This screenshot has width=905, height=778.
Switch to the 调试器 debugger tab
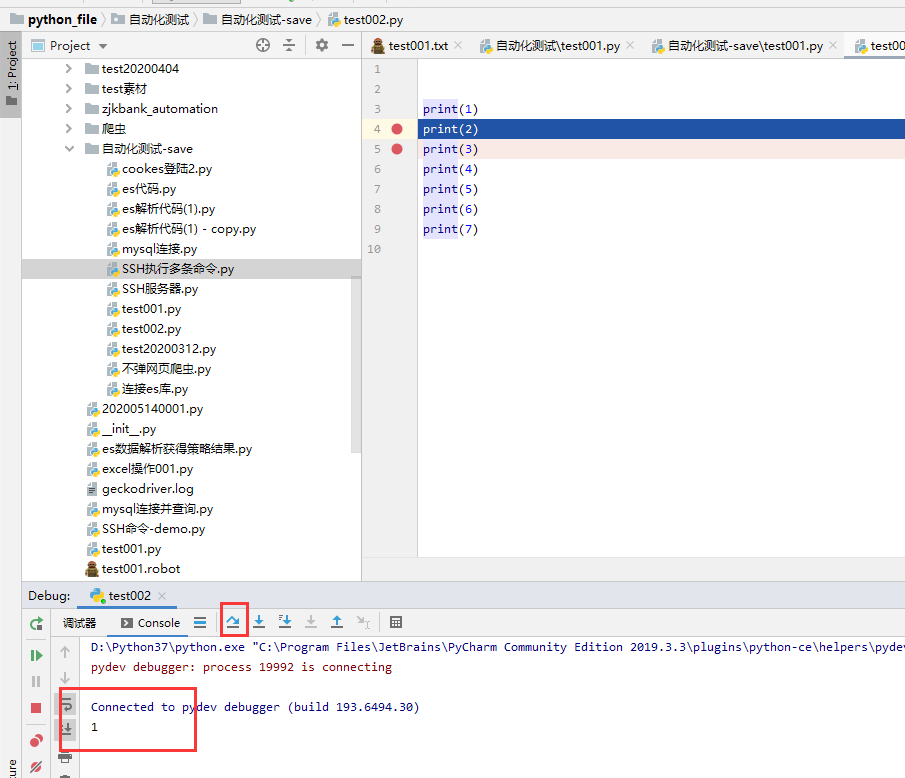point(79,623)
